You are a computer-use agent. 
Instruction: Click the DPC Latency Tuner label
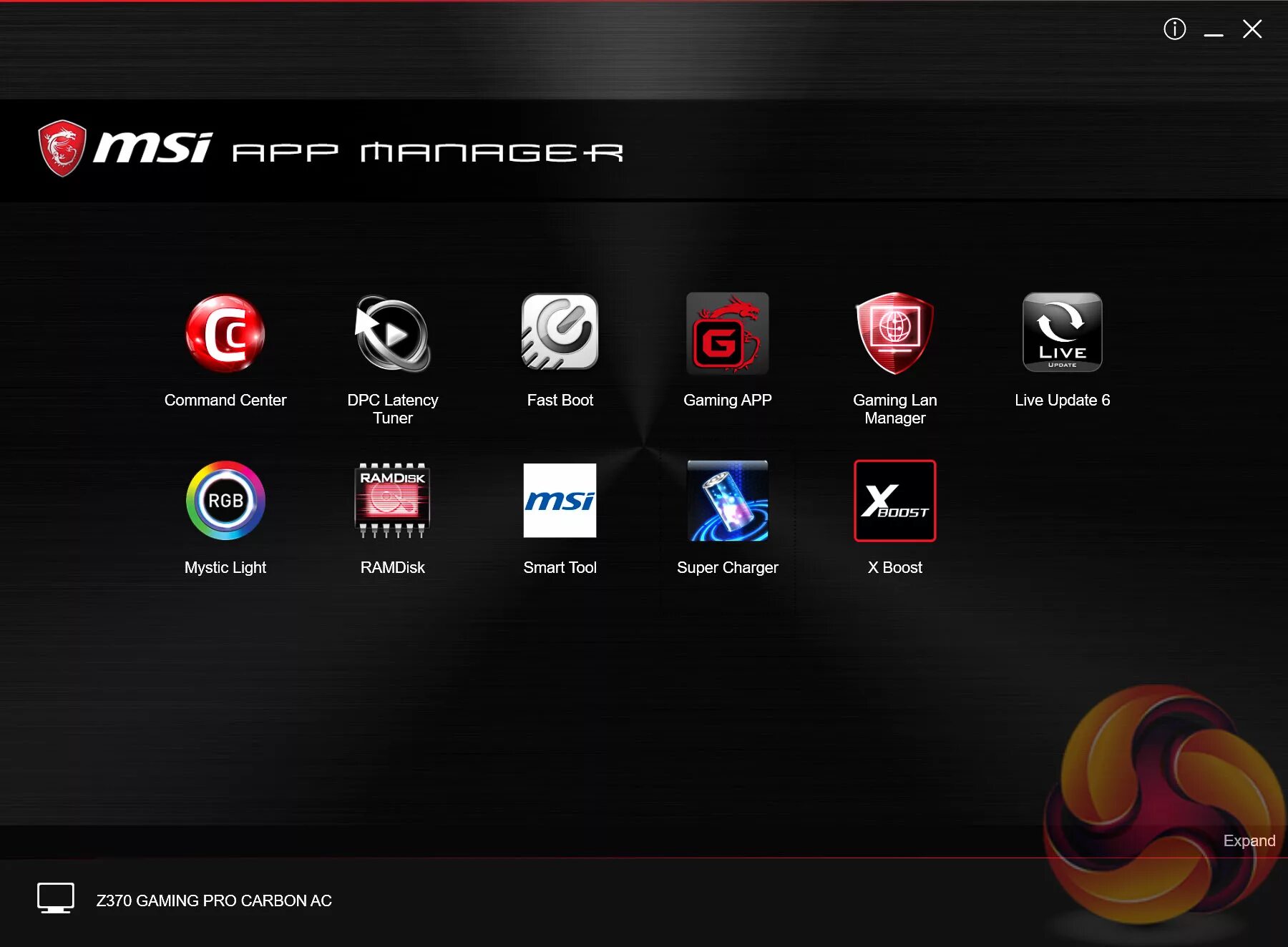(393, 409)
